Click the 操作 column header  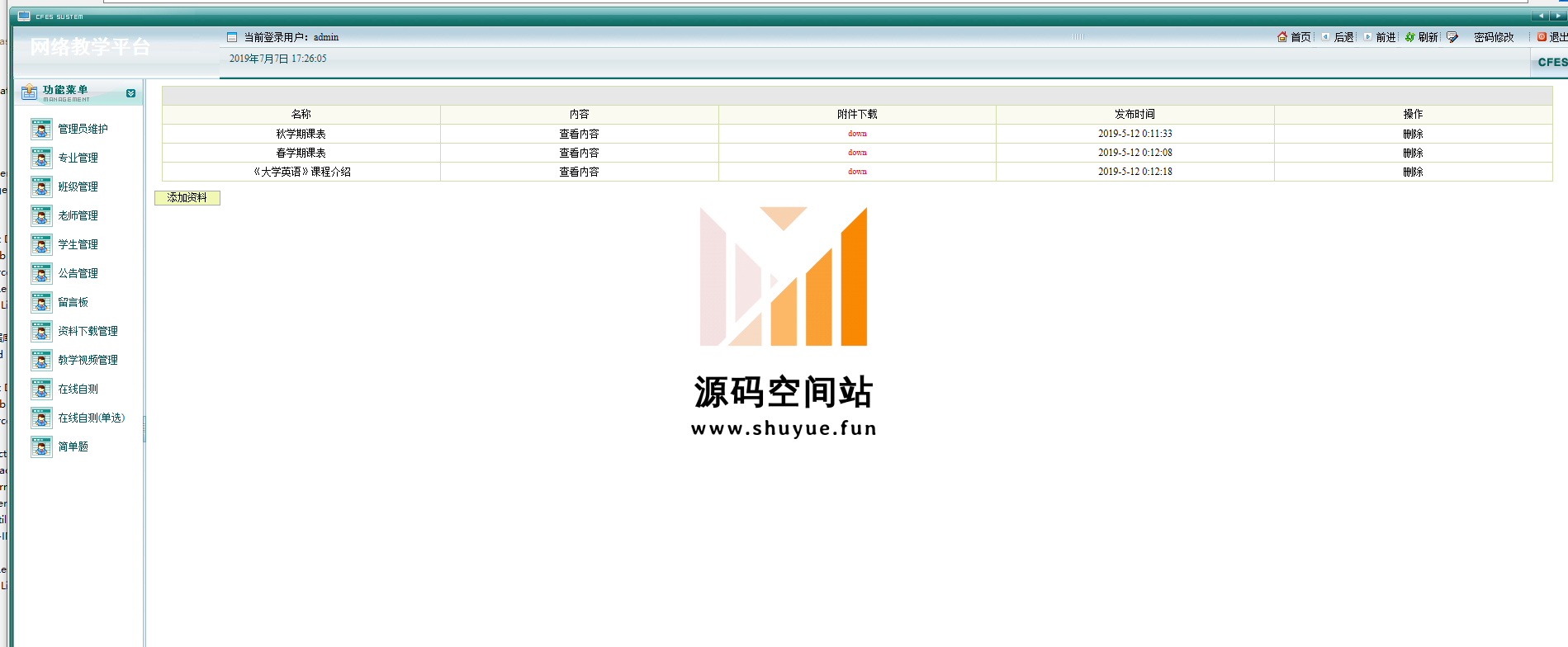point(1413,114)
